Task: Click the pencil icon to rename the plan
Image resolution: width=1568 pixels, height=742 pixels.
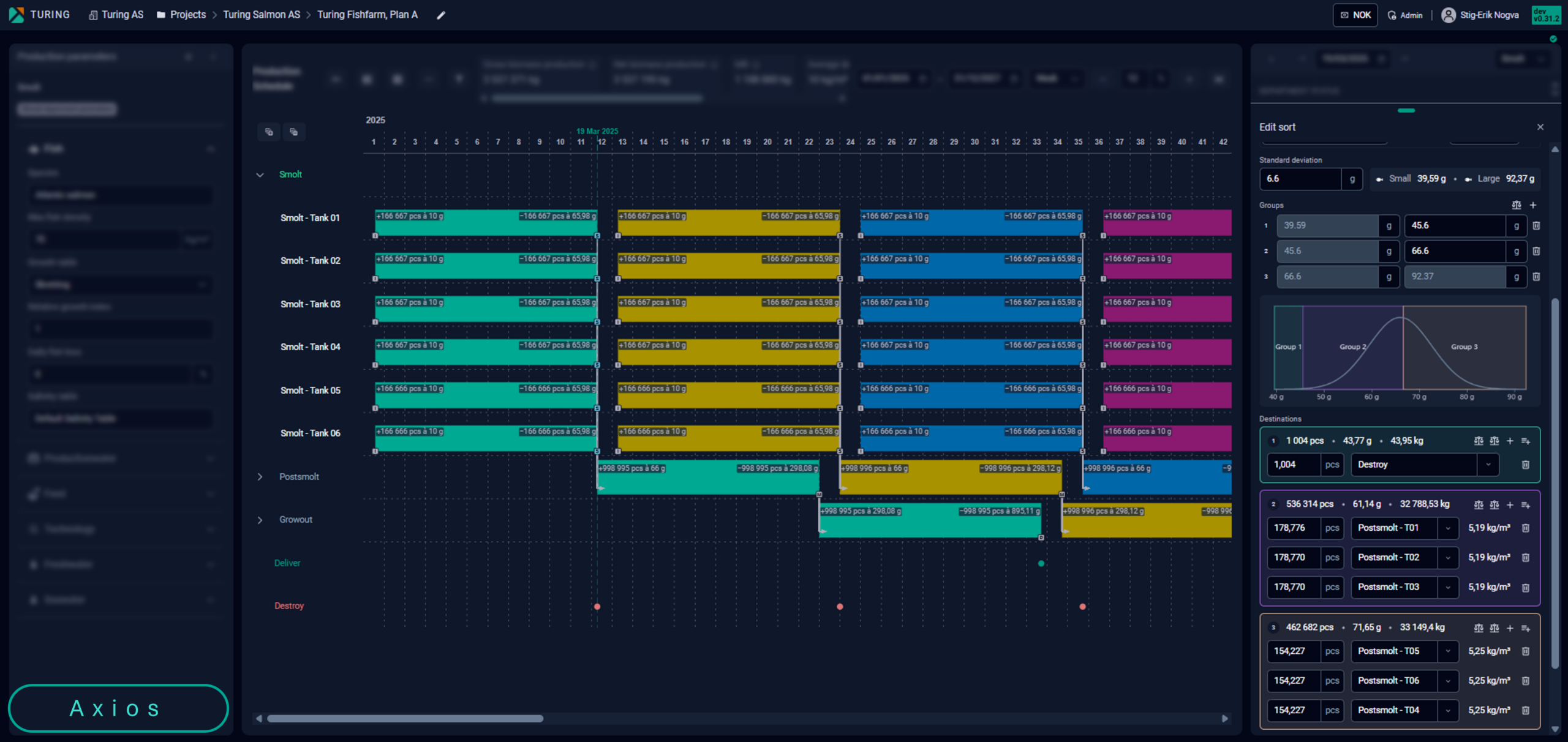Action: 441,15
